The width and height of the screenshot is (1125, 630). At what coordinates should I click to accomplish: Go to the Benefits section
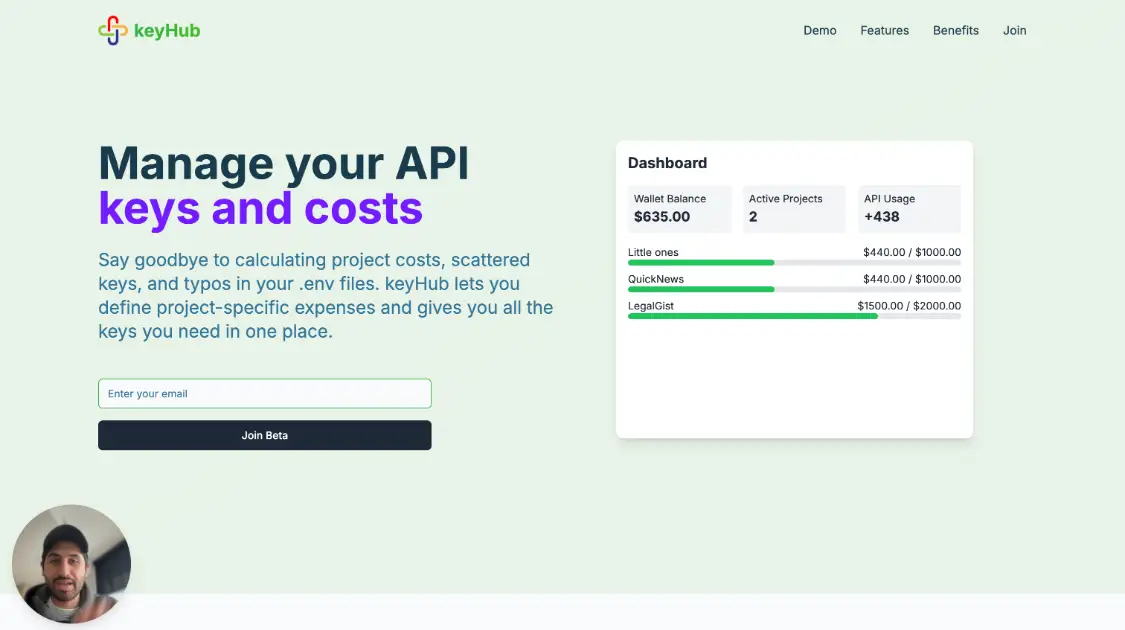pos(955,30)
